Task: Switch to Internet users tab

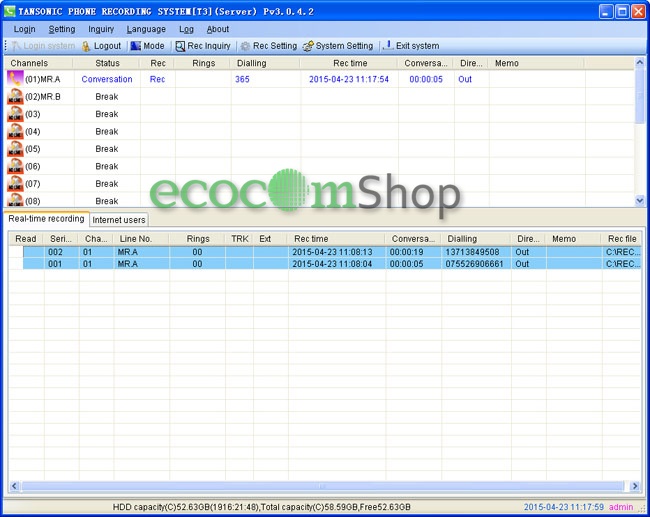Action: pos(119,220)
